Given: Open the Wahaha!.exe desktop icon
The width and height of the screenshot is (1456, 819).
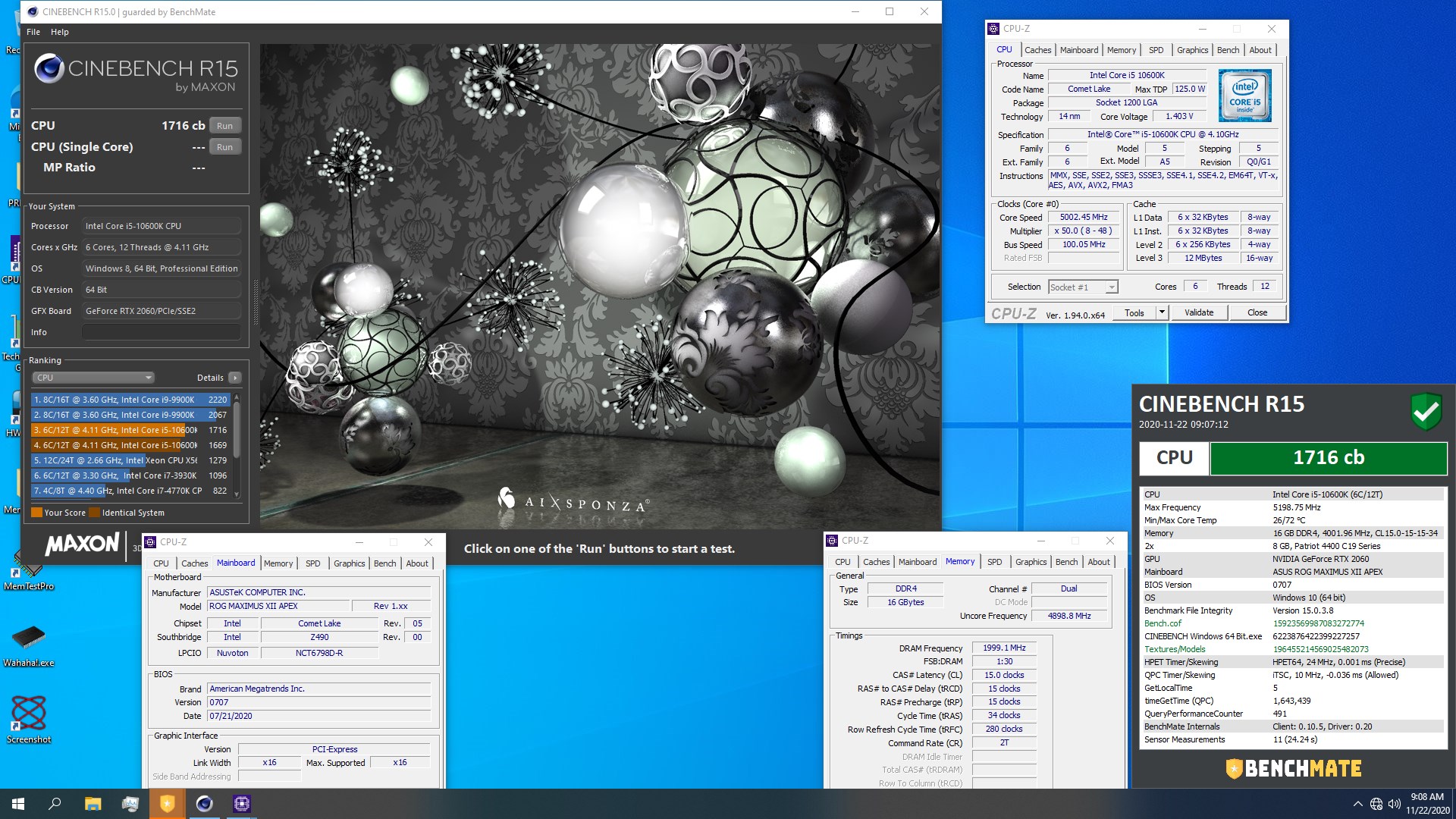Looking at the screenshot, I should click(29, 646).
